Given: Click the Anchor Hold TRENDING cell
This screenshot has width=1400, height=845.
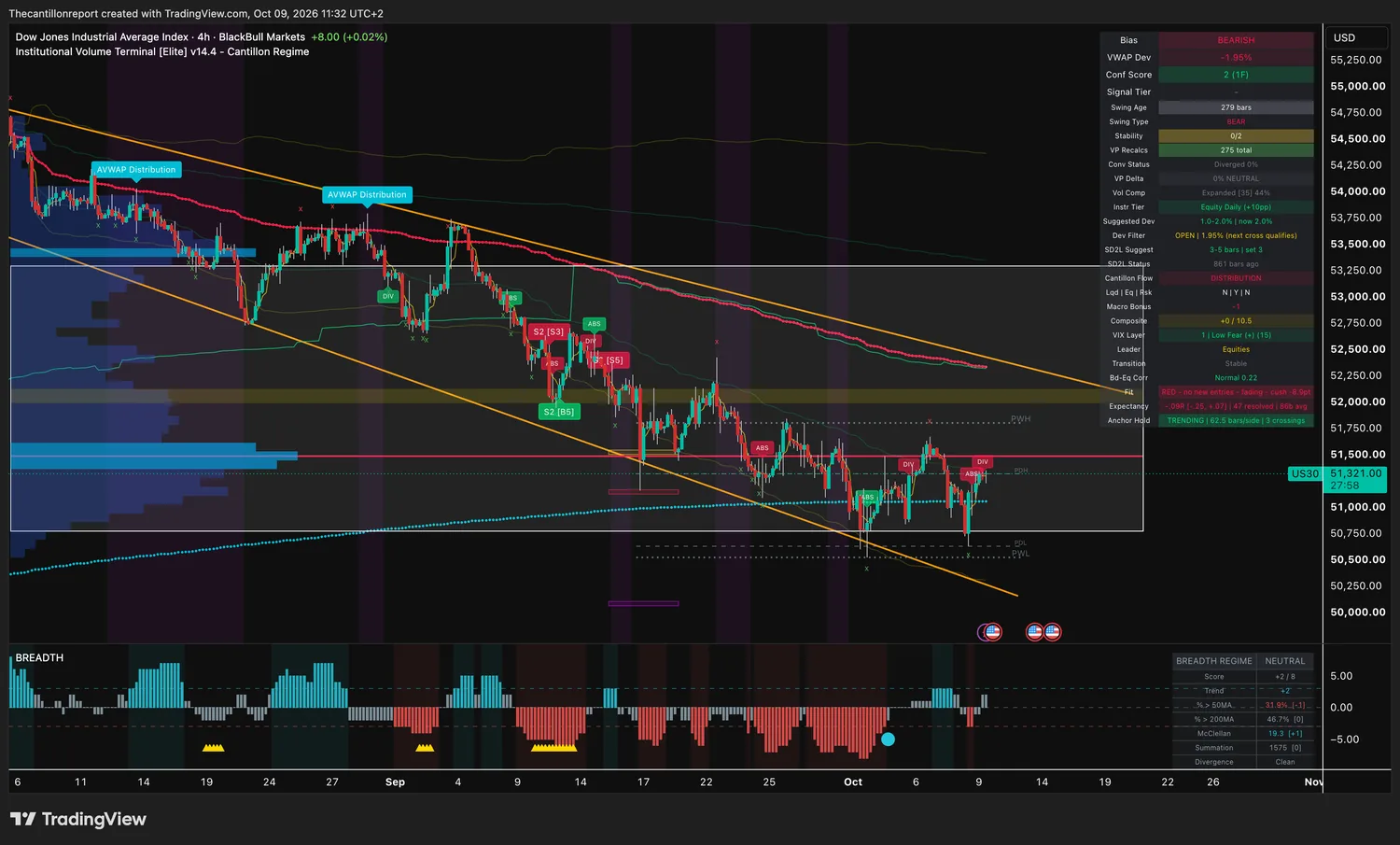Looking at the screenshot, I should 1236,421.
